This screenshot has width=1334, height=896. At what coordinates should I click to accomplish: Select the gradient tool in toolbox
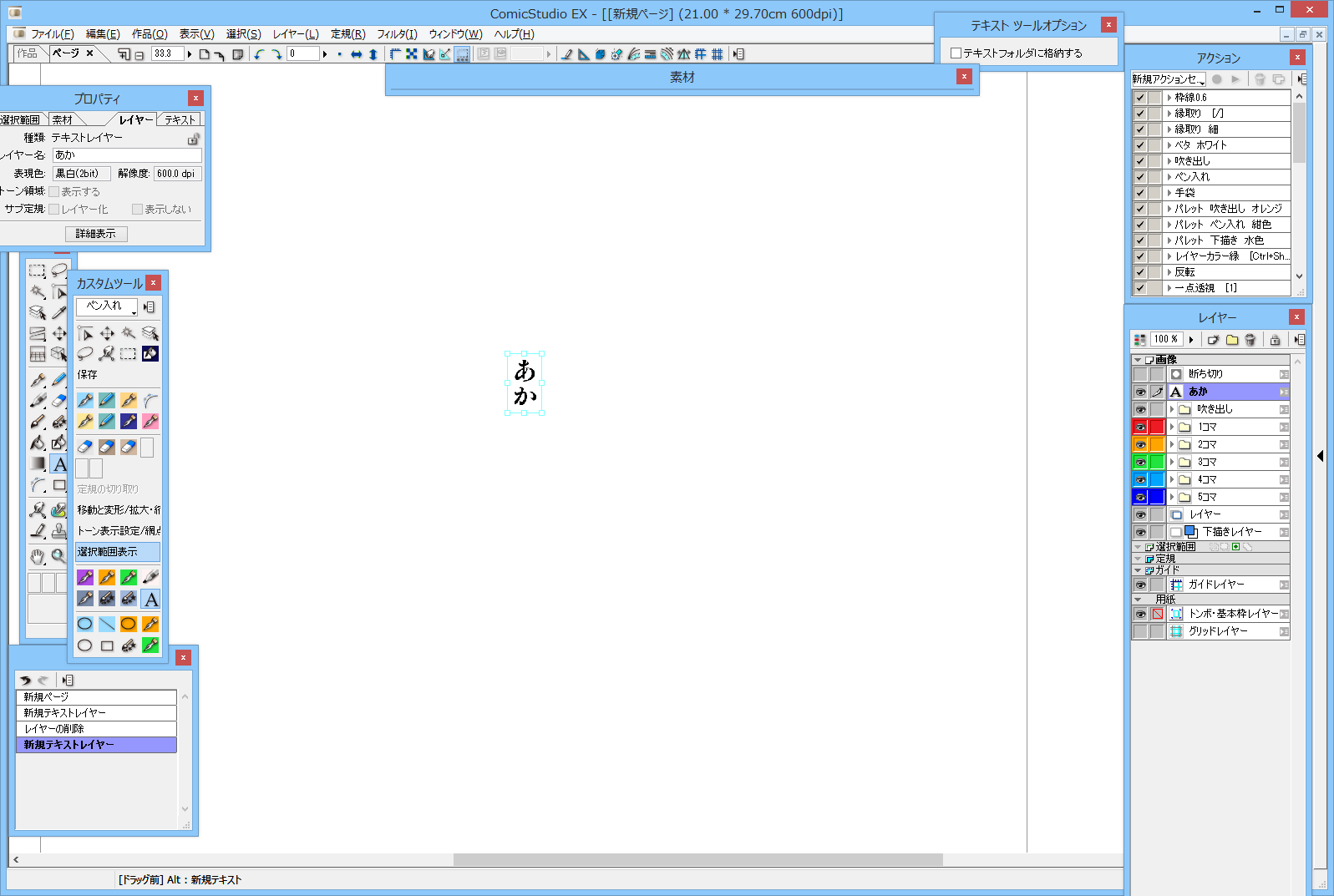click(x=38, y=463)
